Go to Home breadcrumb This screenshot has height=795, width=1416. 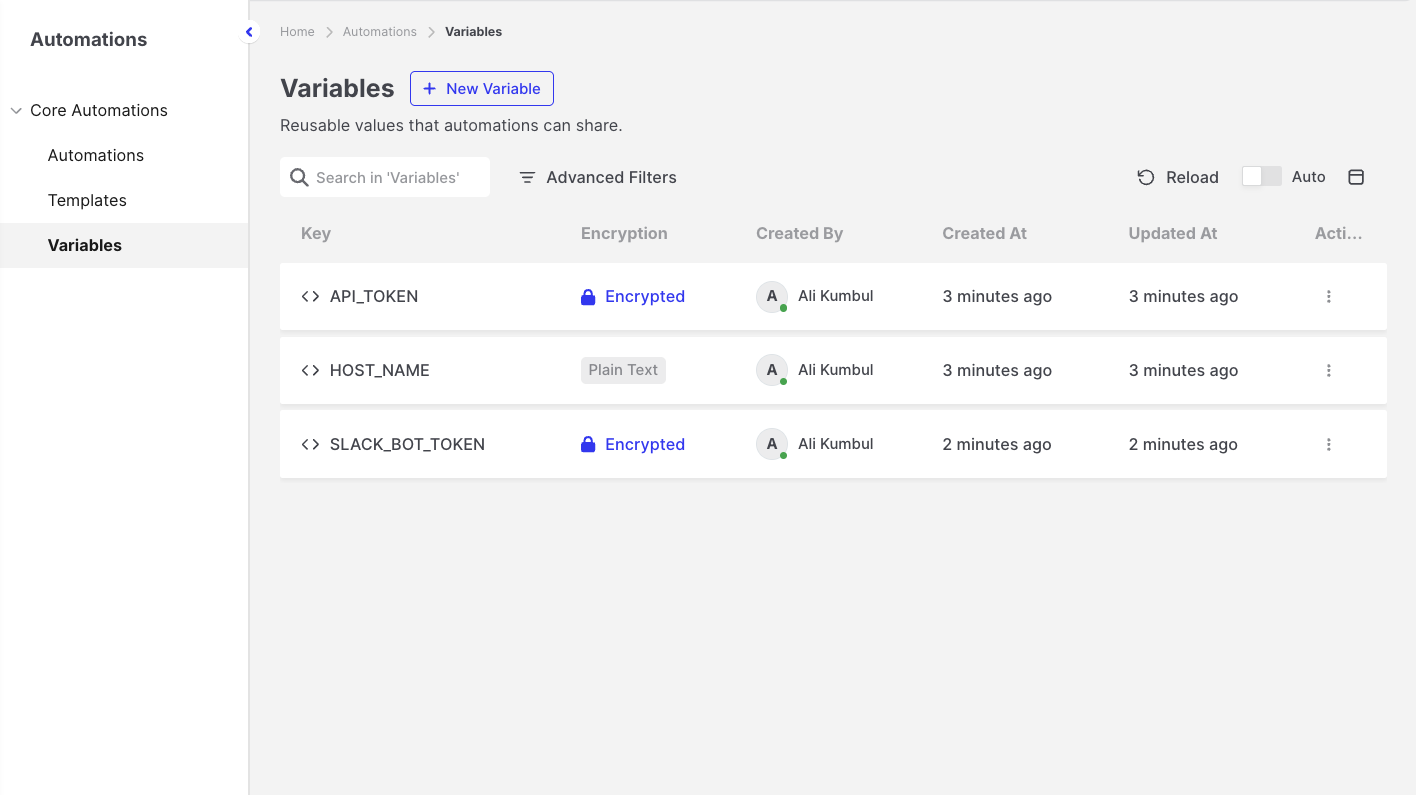tap(297, 32)
